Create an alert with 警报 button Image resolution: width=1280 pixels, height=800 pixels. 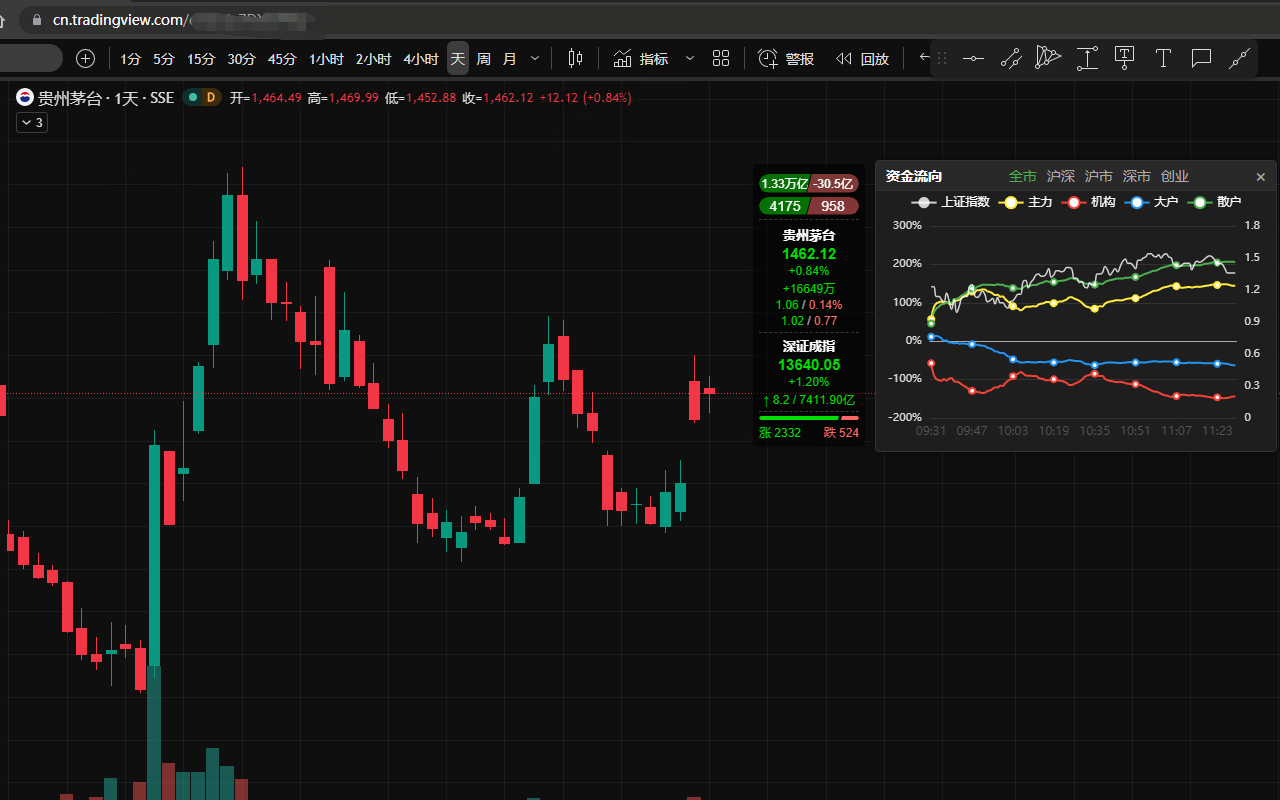[786, 59]
